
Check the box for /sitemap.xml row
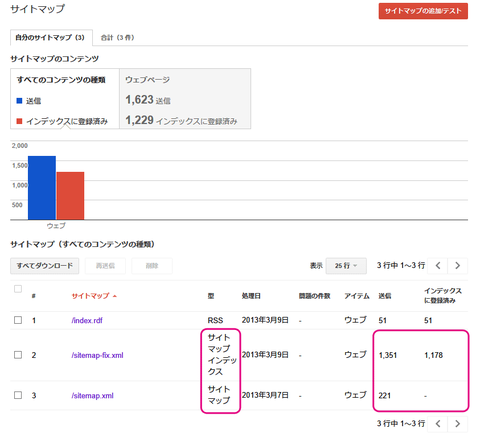coord(18,395)
